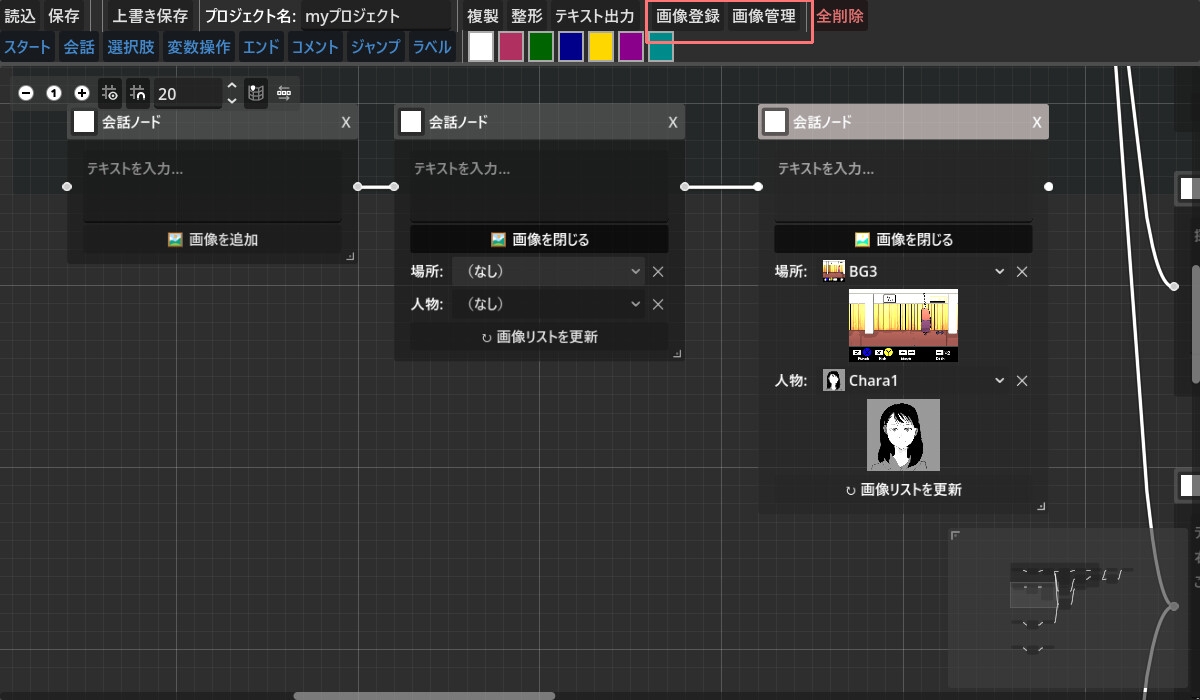Click the arrange nodes icon
Viewport: 1200px width, 700px height.
click(284, 93)
